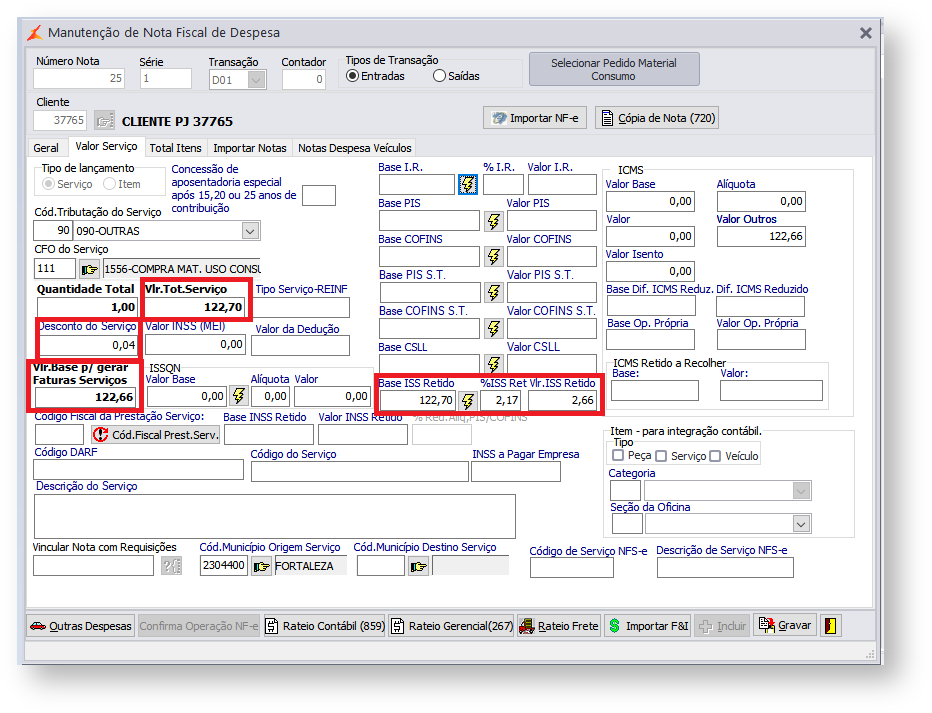Click the disabled Incluir plus button
The height and width of the screenshot is (713, 932).
(x=722, y=626)
